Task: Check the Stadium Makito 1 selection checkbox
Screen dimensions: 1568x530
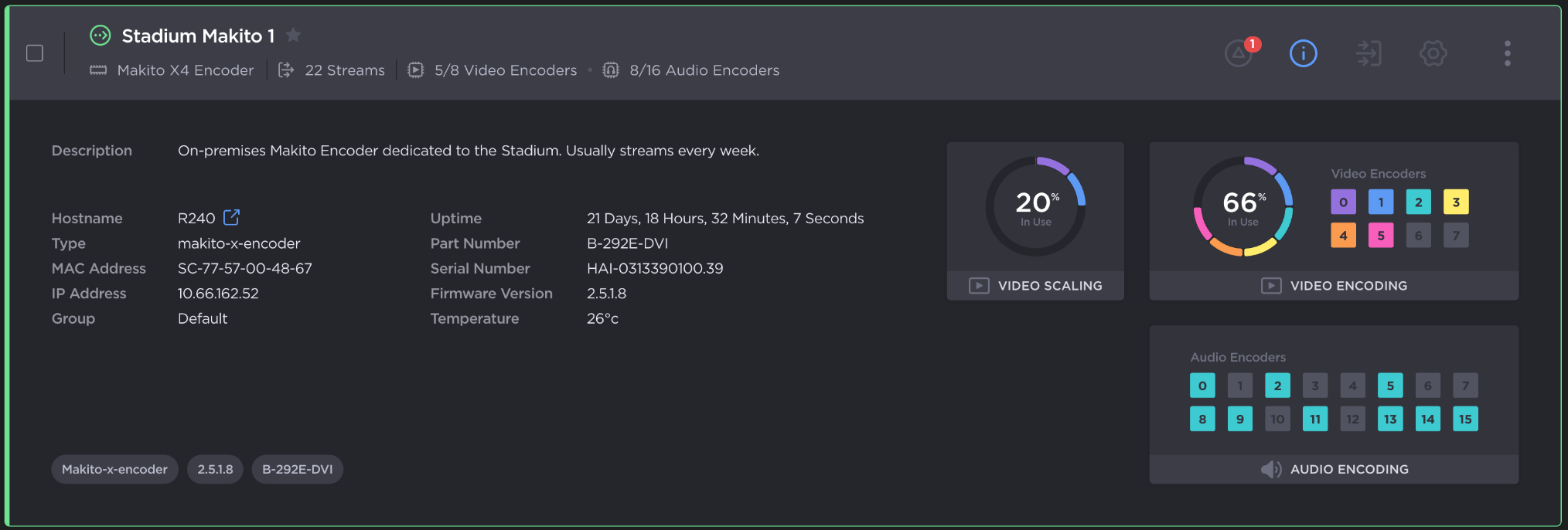Action: [35, 53]
